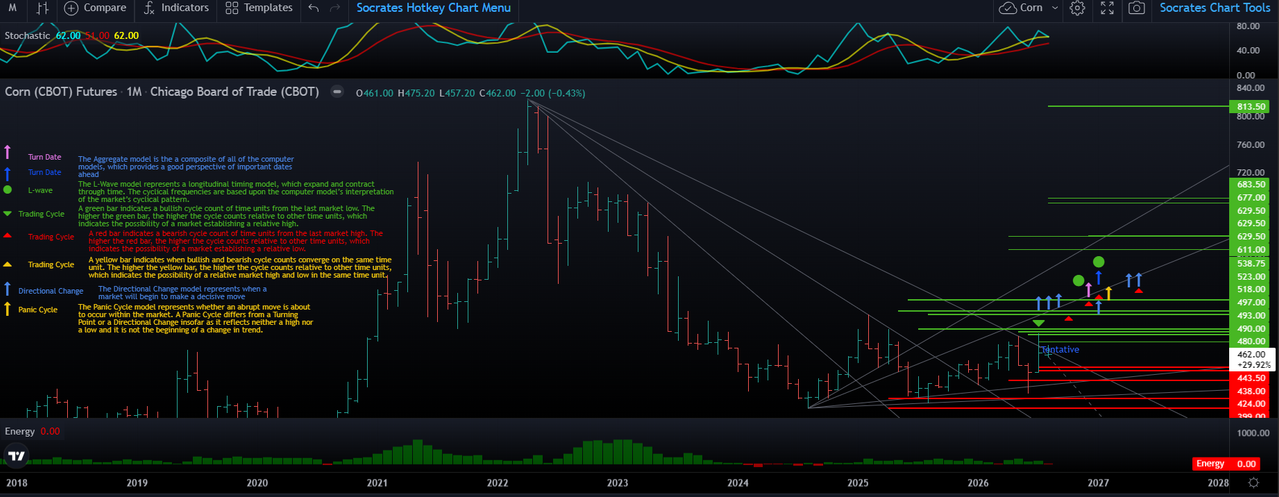Screen dimensions: 1279x497
Task: Collapse the Corn Futures legend with minus button
Action: [337, 92]
